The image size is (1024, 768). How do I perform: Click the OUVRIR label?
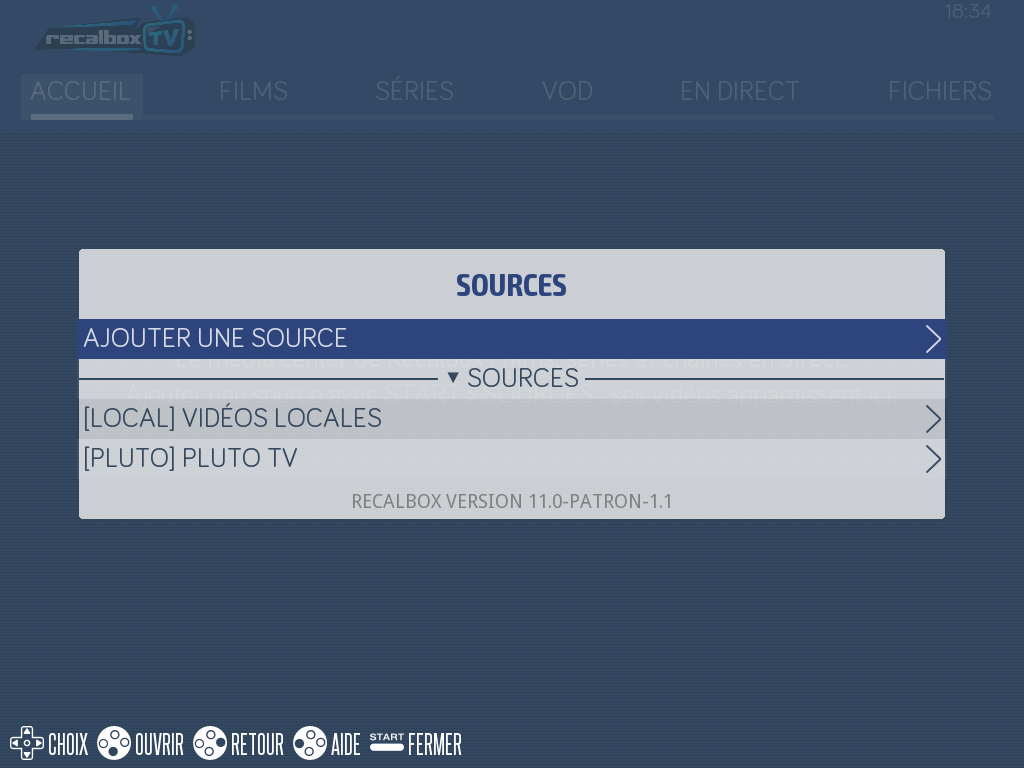(x=159, y=744)
